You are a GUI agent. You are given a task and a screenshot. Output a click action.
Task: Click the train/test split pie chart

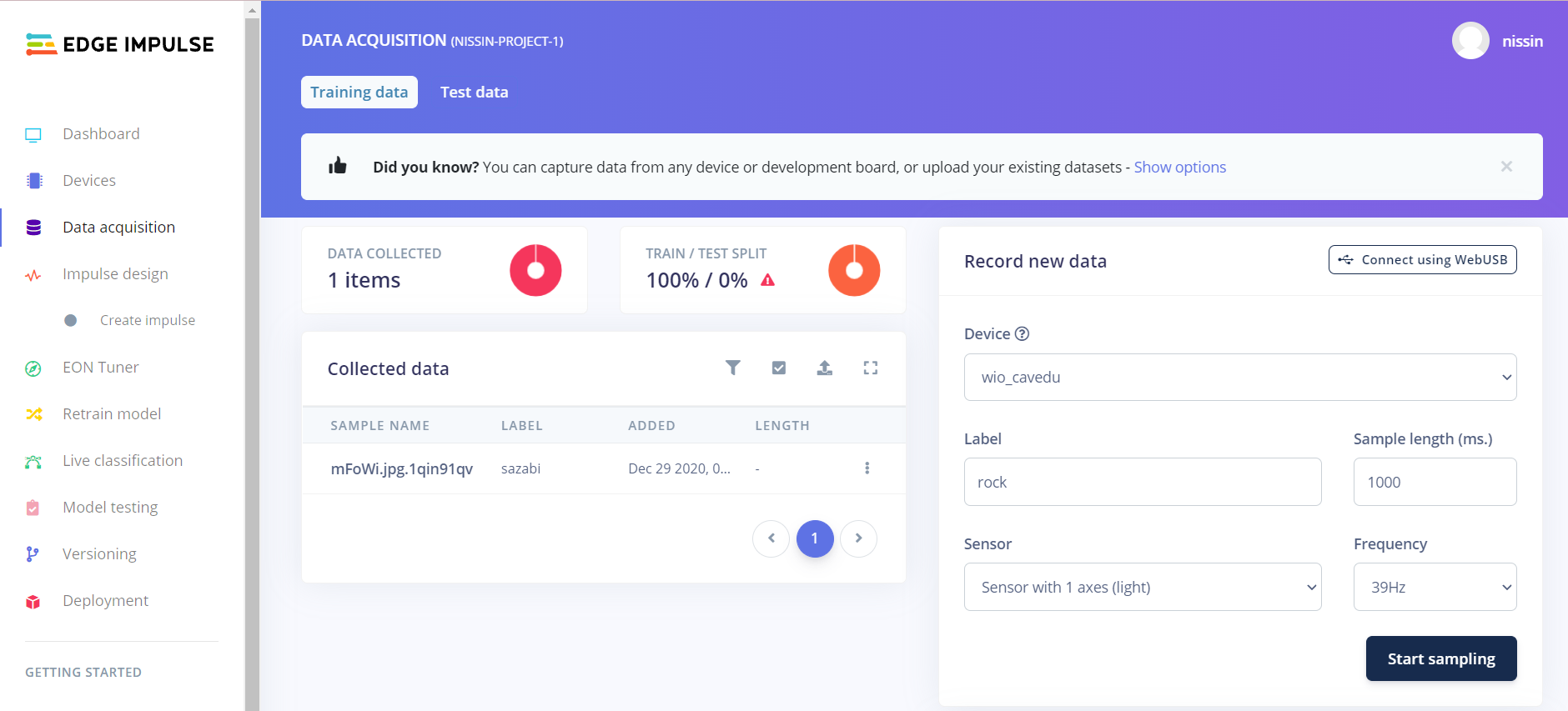(x=854, y=270)
